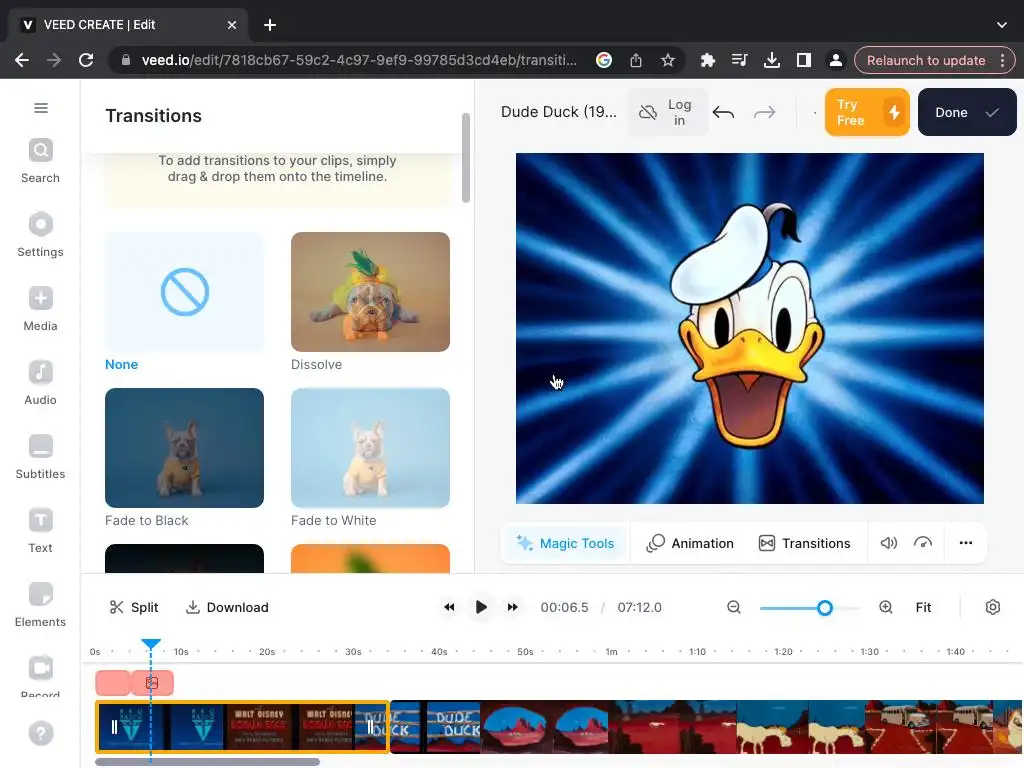
Task: Open the Elements panel
Action: pos(40,605)
